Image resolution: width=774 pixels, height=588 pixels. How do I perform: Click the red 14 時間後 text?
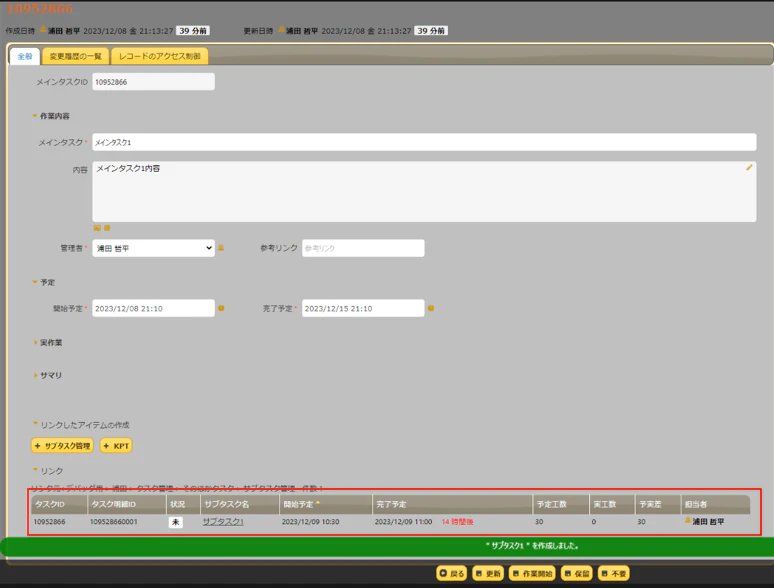(x=457, y=522)
